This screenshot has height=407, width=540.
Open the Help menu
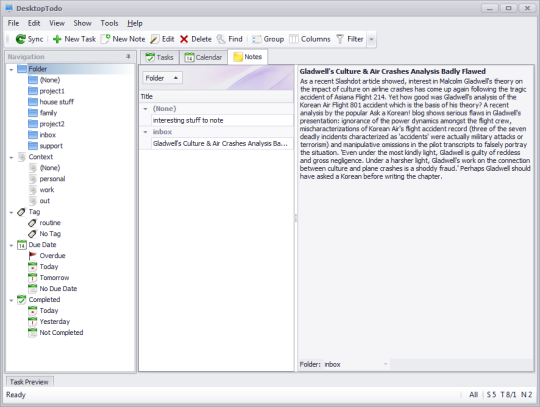tap(135, 23)
